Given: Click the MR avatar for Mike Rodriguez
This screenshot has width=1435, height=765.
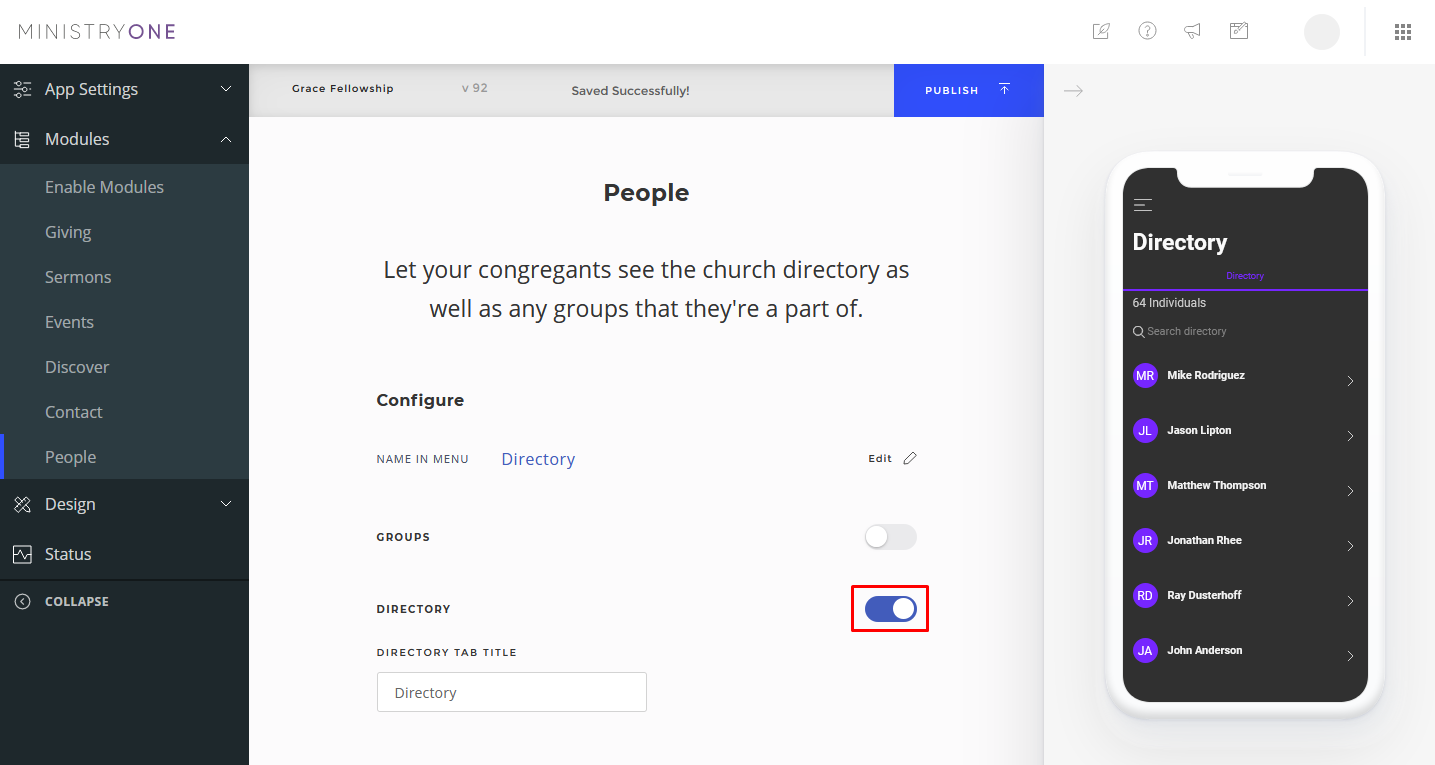Looking at the screenshot, I should pyautogui.click(x=1145, y=376).
